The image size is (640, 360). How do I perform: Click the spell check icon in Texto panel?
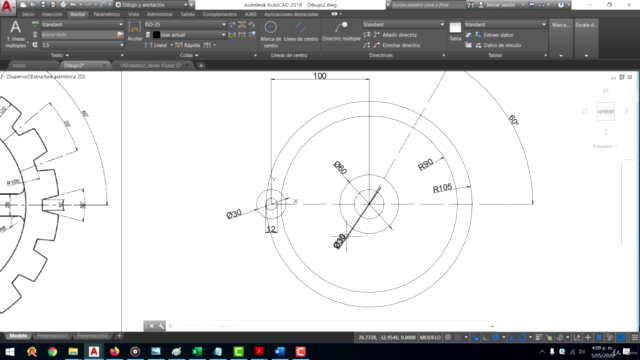point(35,24)
